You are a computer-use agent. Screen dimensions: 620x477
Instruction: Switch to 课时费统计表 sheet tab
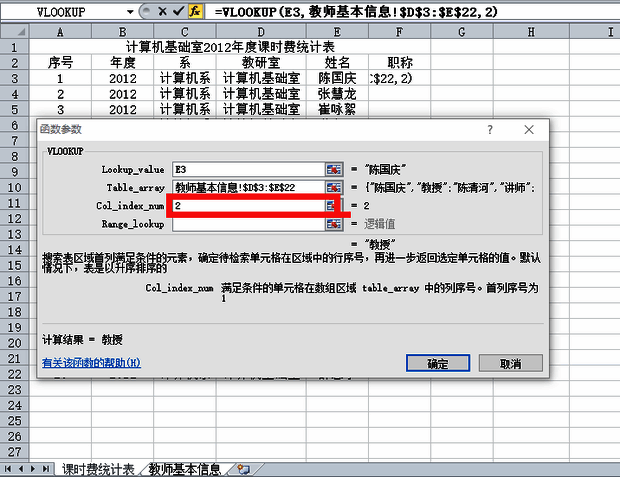(97, 468)
